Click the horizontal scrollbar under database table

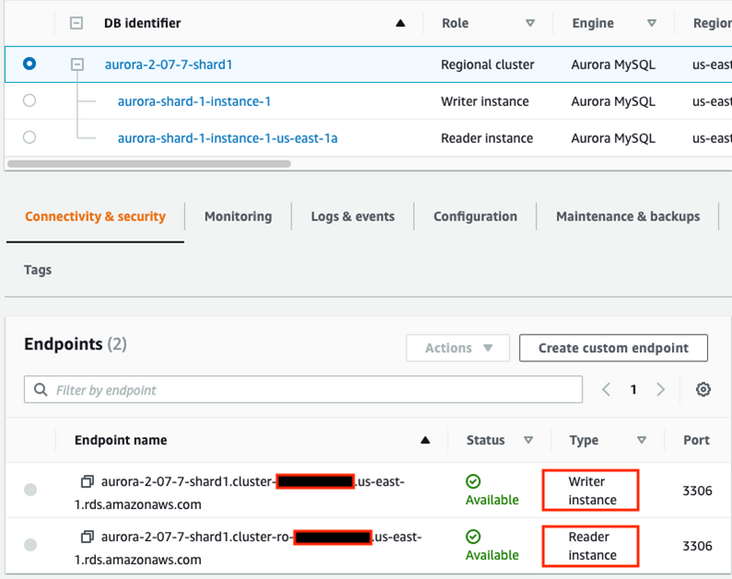click(149, 164)
